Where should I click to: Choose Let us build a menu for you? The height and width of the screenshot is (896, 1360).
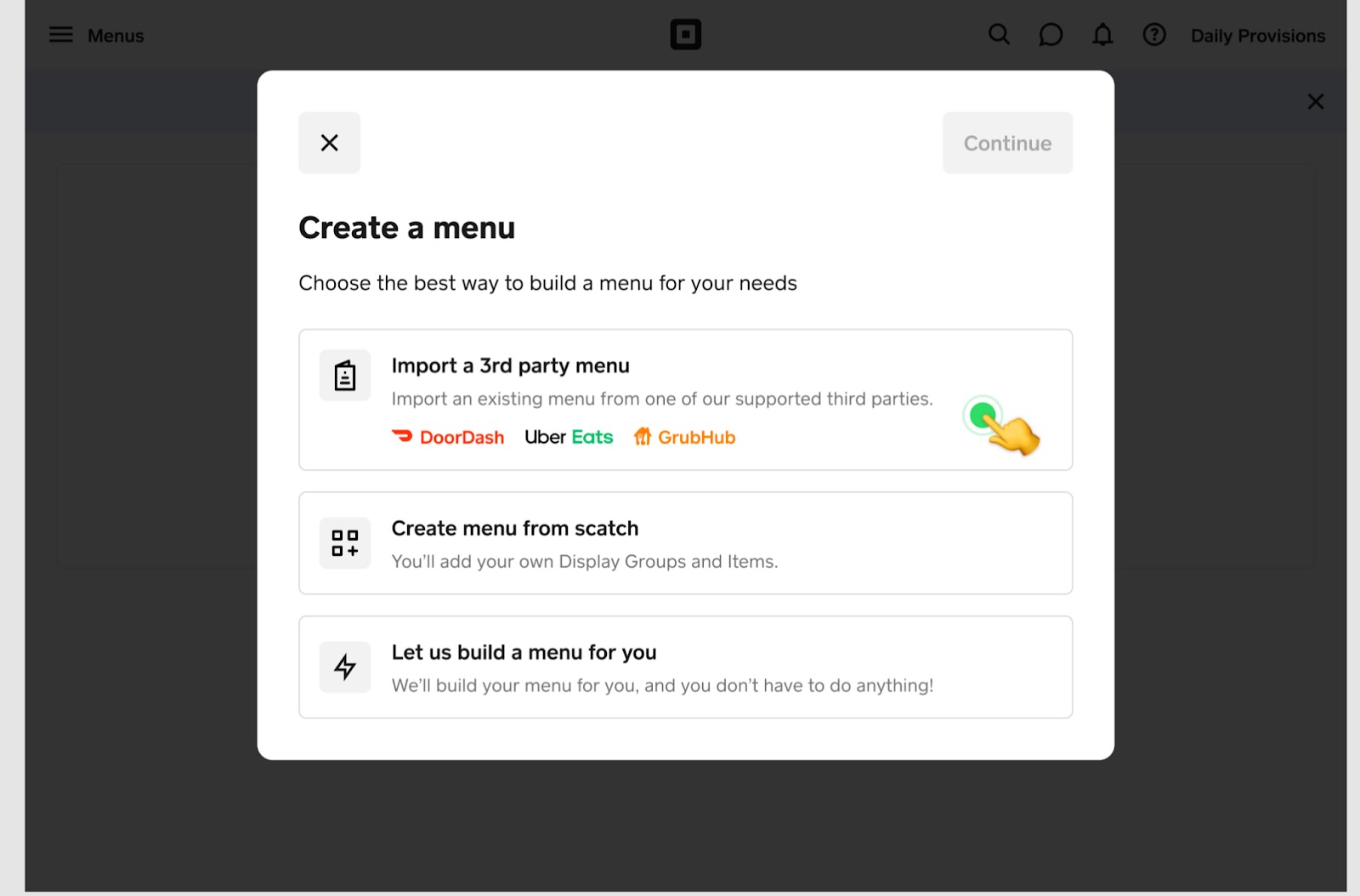point(685,667)
